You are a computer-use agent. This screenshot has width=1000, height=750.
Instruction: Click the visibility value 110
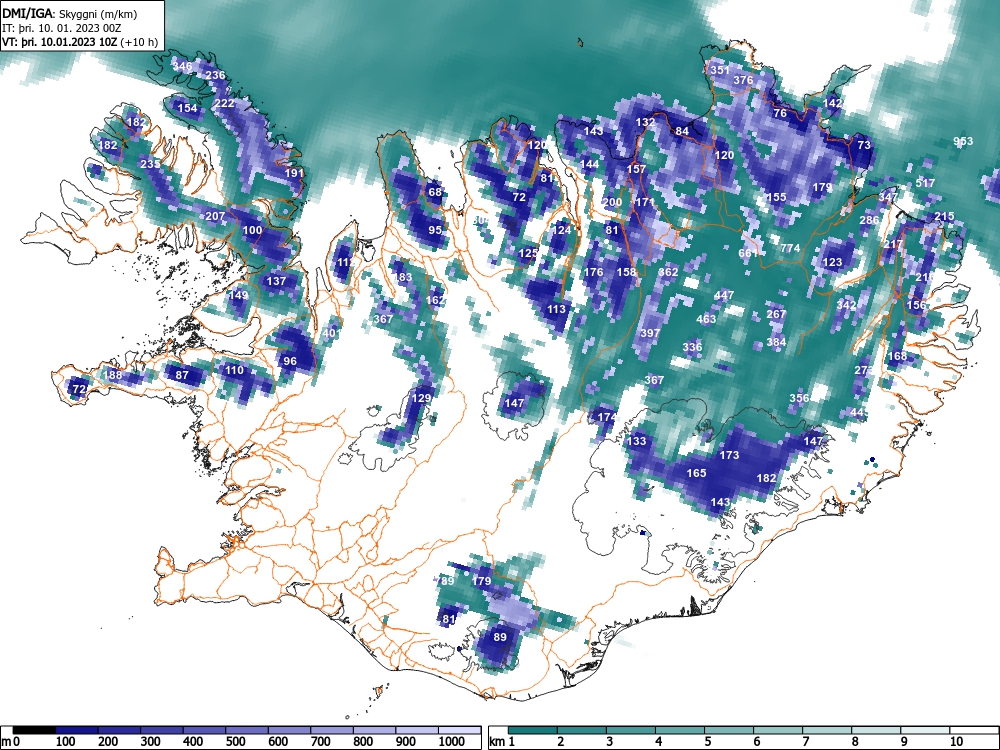[x=234, y=370]
